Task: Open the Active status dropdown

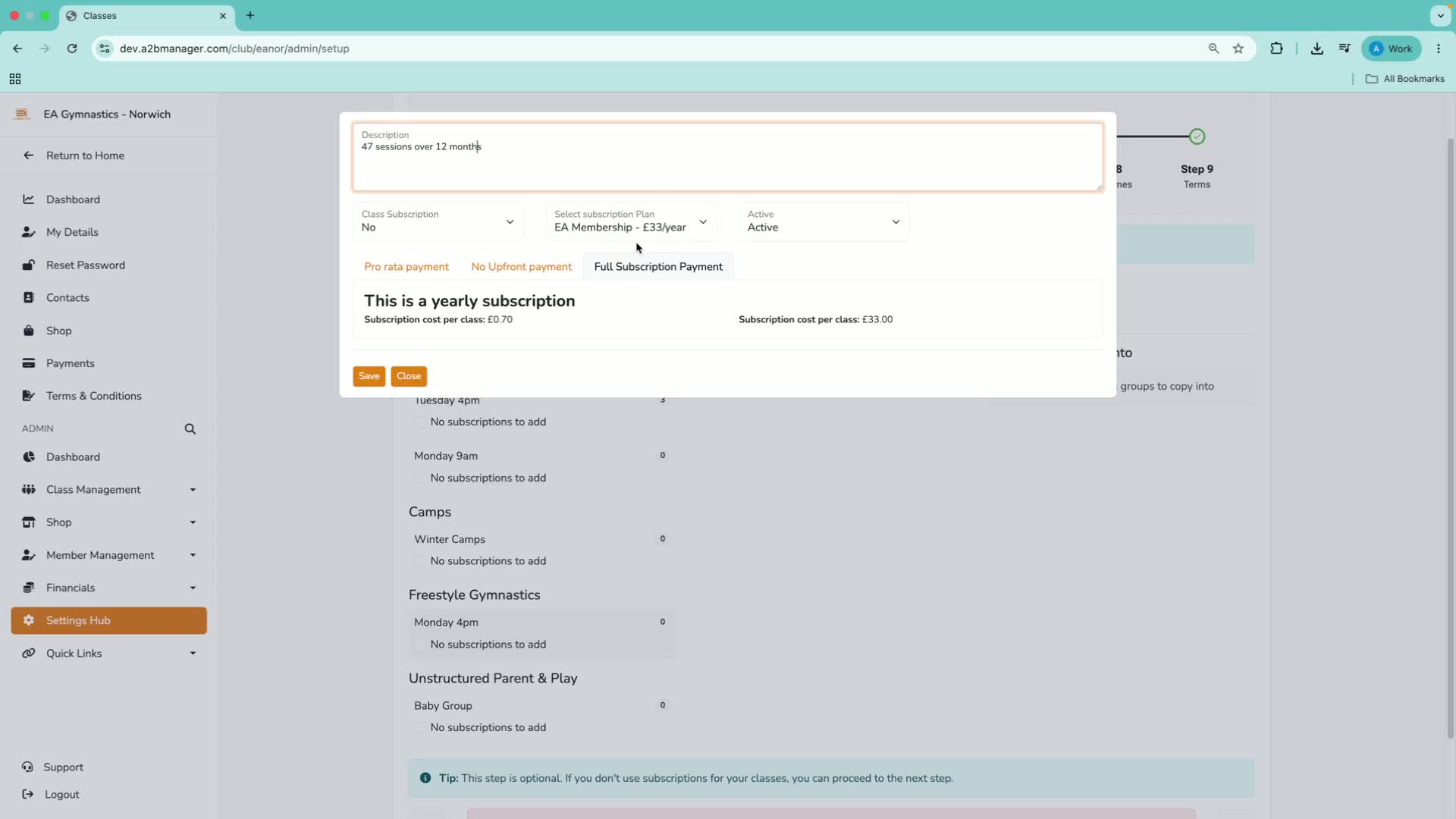Action: pos(824,221)
